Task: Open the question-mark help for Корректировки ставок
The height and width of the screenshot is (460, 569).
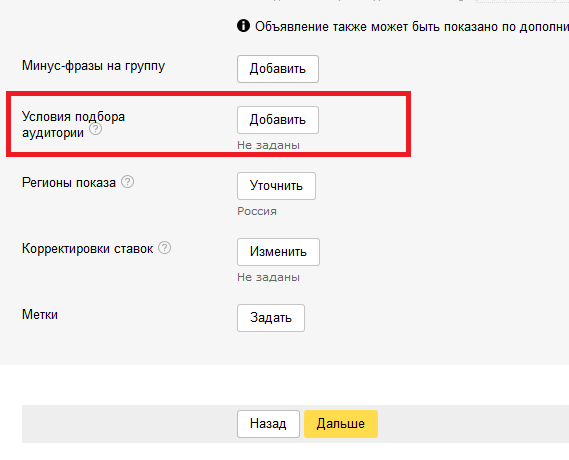Action: (164, 248)
